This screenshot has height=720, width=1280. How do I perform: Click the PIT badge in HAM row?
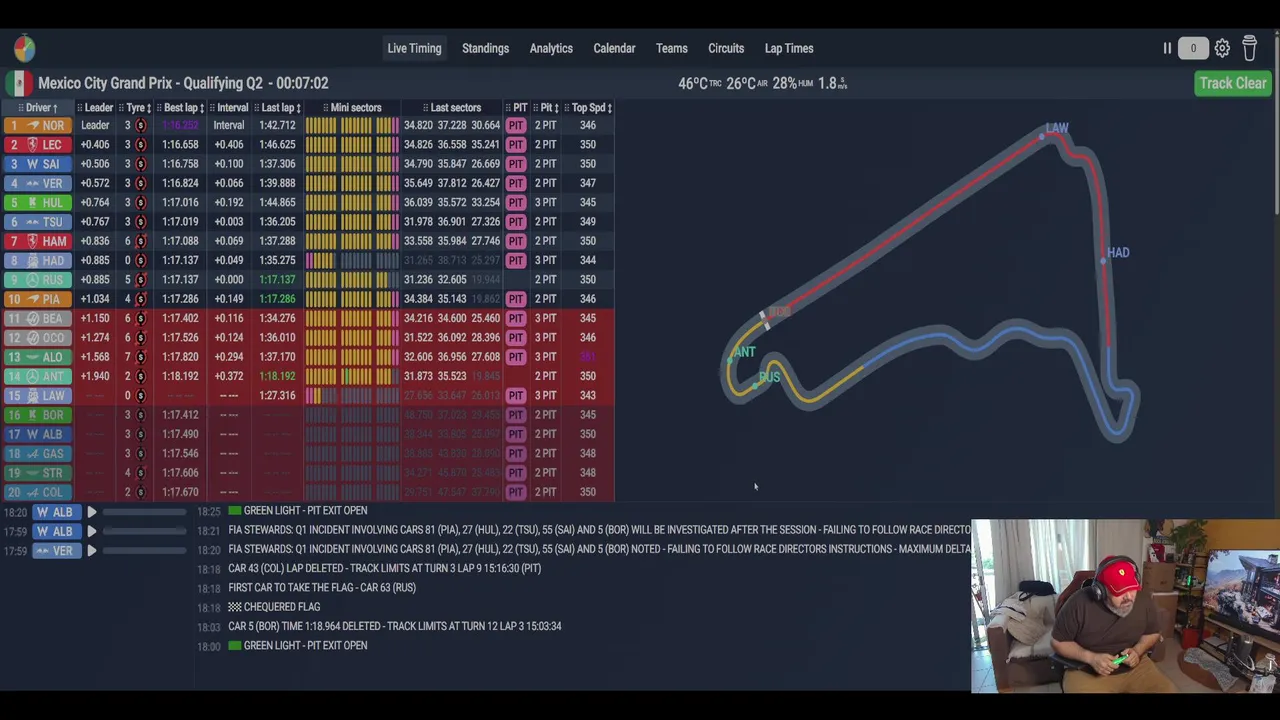[516, 241]
